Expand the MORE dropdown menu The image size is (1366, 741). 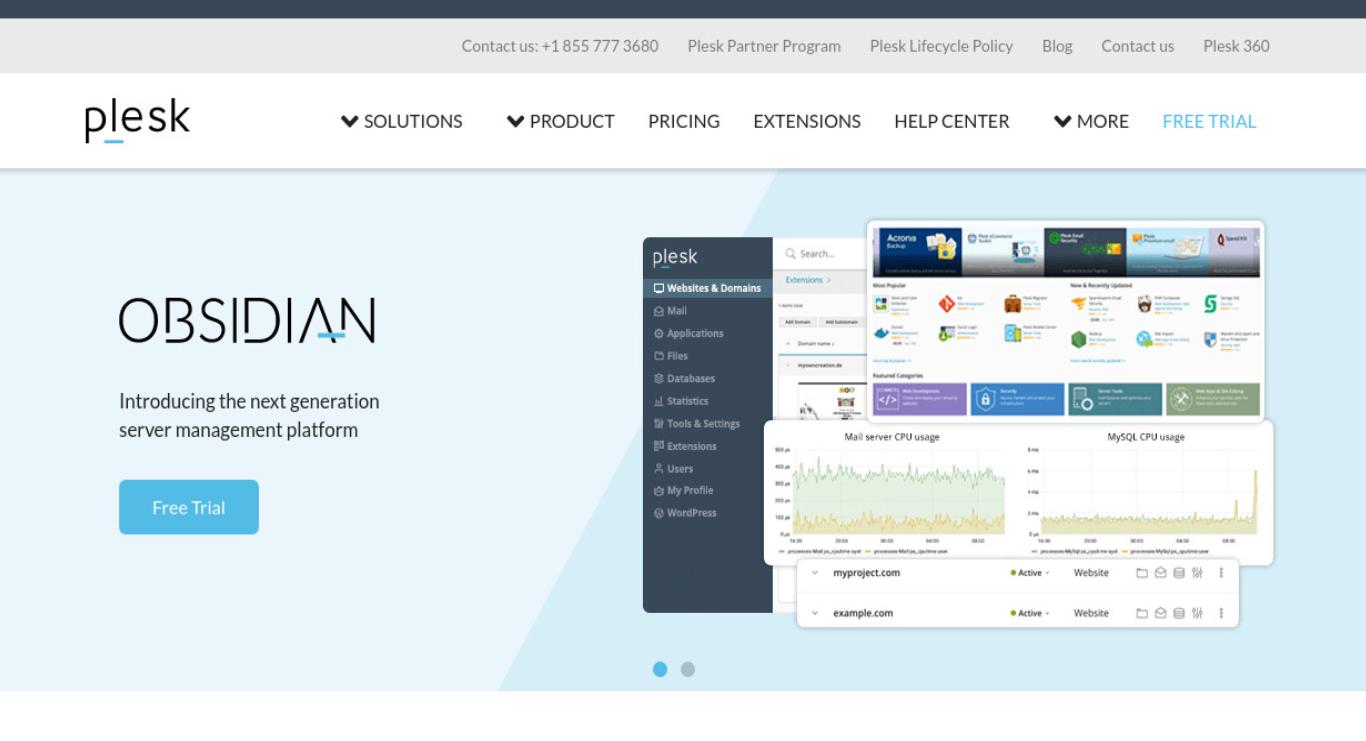[x=1091, y=121]
